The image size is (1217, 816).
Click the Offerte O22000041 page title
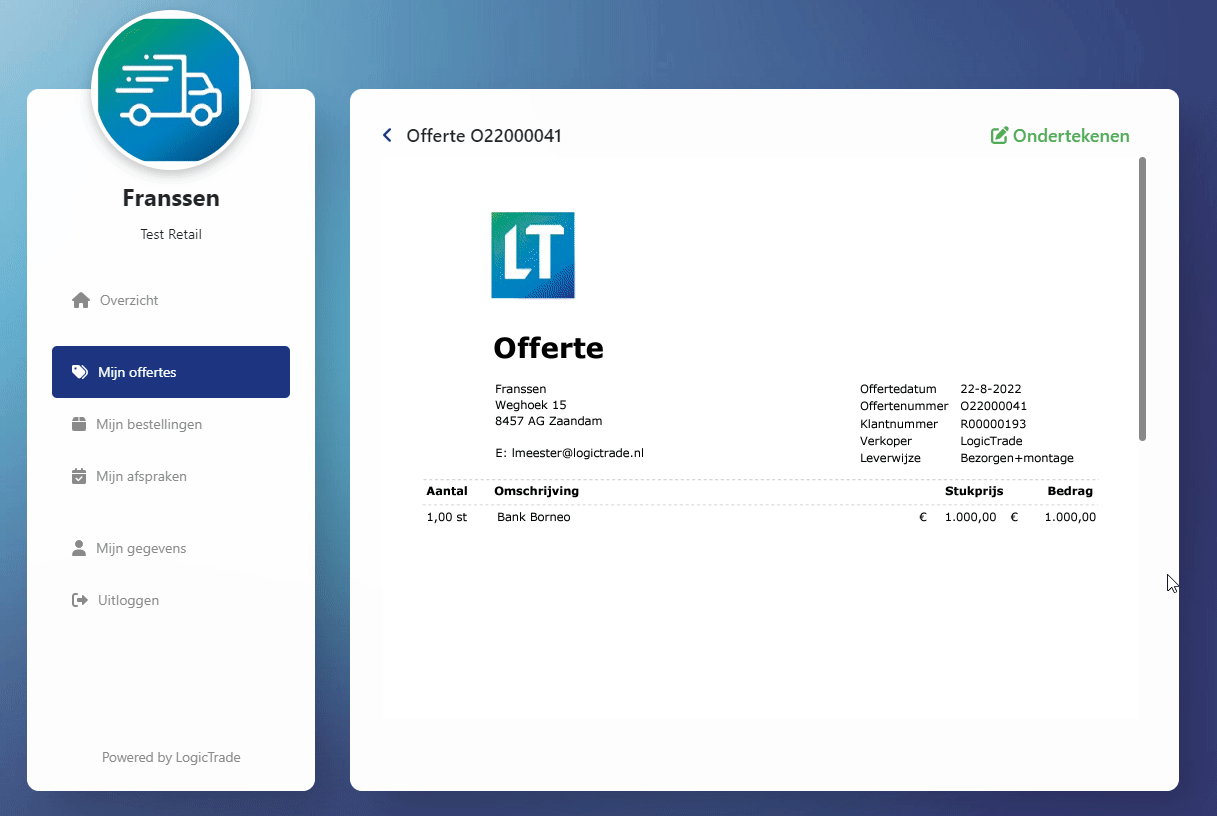pos(484,136)
